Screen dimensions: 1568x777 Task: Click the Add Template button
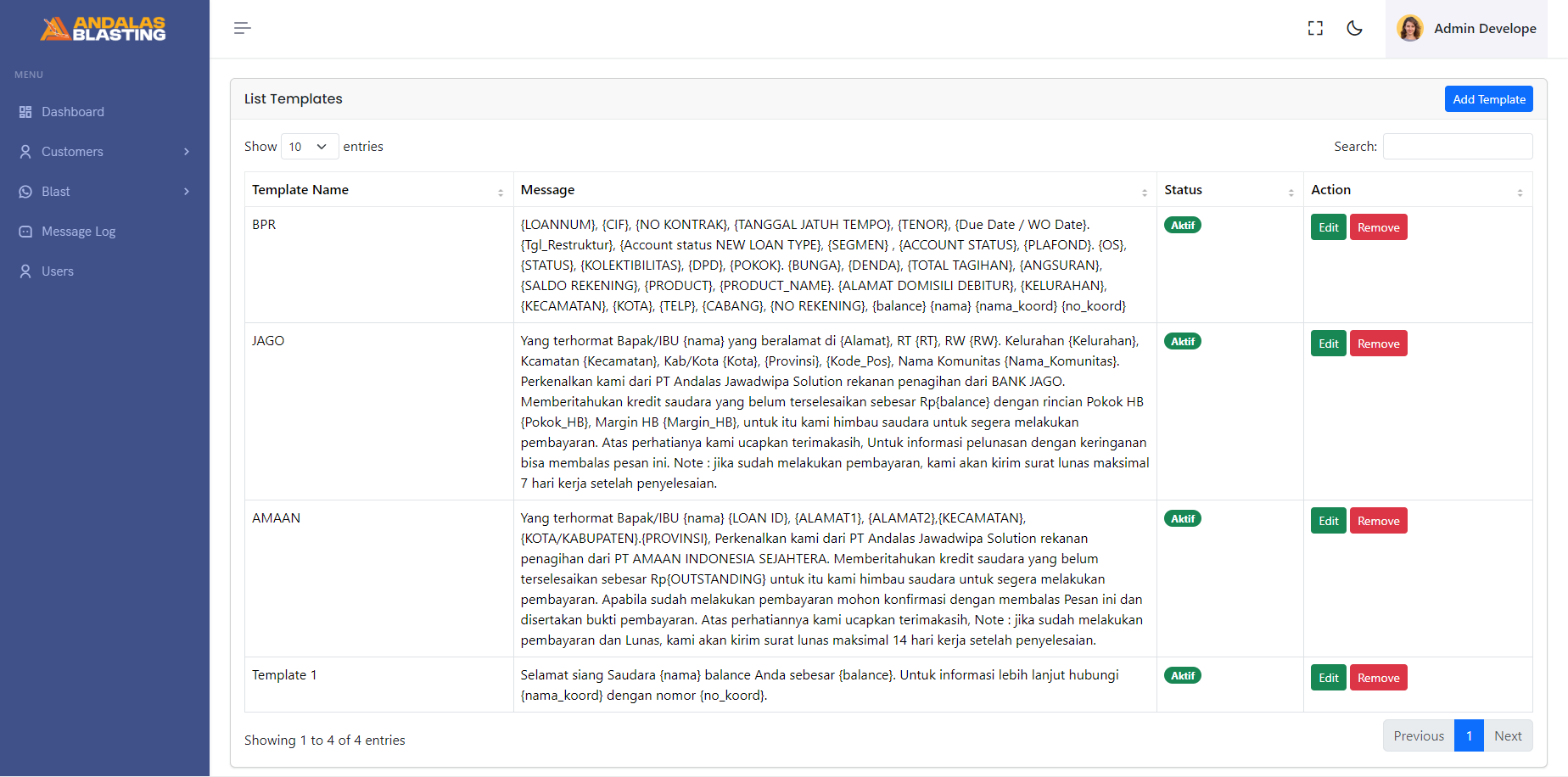tap(1488, 99)
